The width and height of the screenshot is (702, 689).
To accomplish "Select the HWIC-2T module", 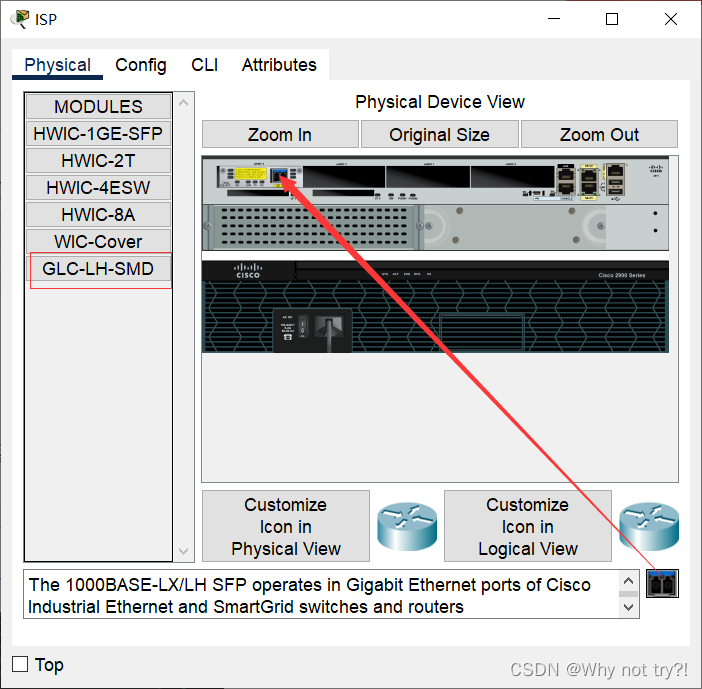I will (x=98, y=161).
